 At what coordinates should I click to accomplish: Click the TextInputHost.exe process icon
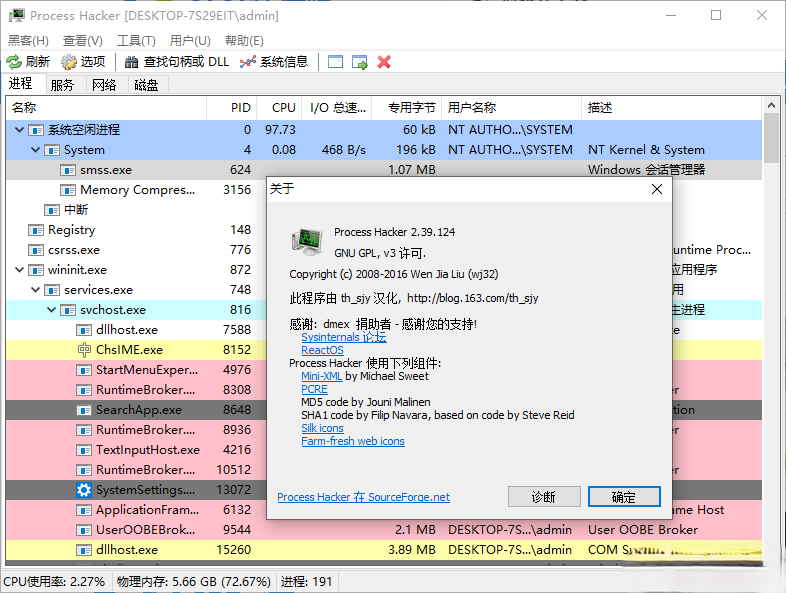click(84, 450)
